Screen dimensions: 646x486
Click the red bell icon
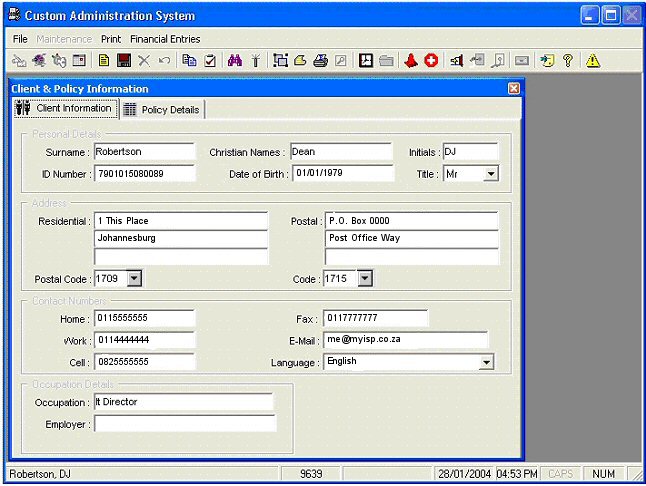click(x=411, y=61)
